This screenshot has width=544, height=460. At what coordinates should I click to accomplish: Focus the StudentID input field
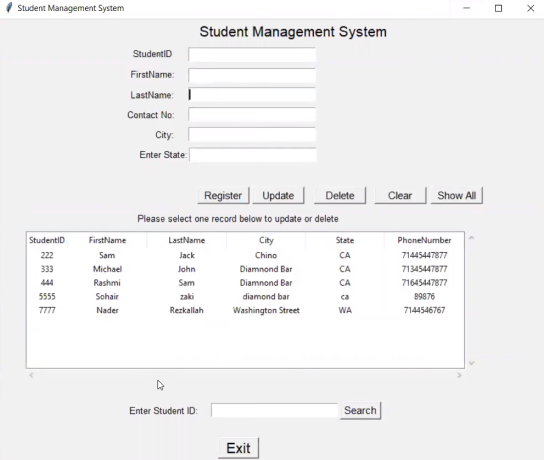[x=252, y=55]
